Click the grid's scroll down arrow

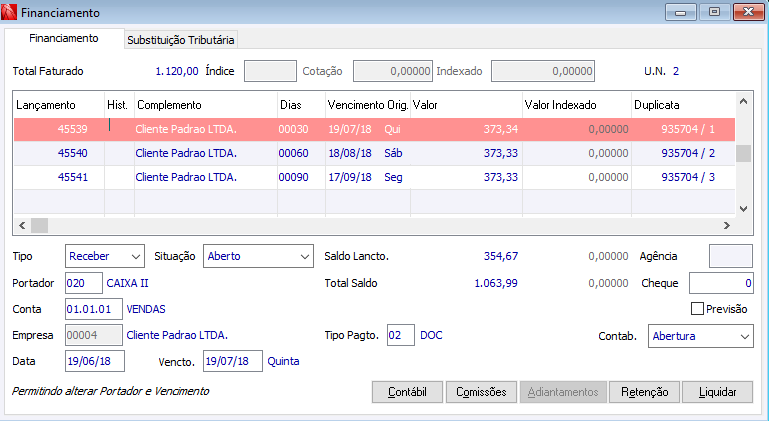[743, 209]
